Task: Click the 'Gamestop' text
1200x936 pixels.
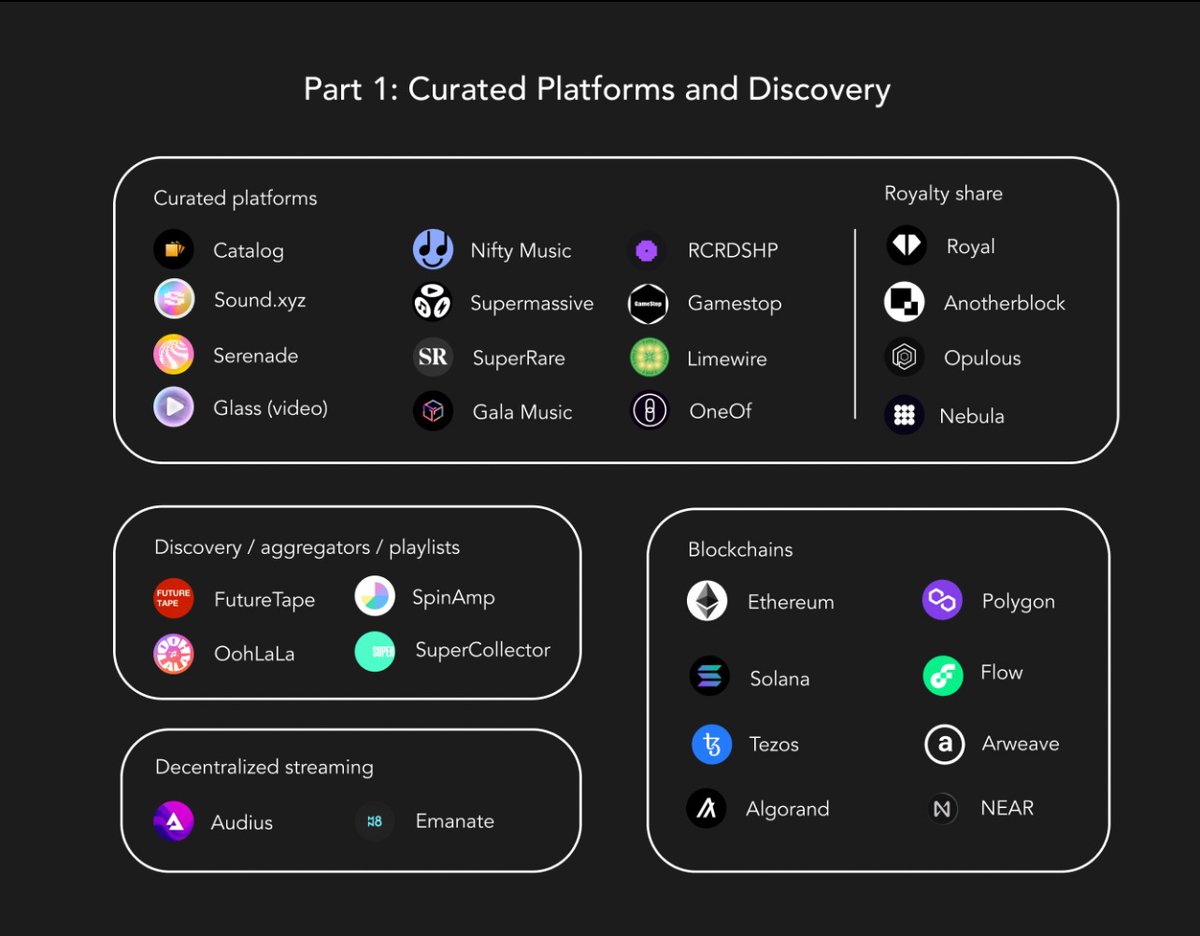Action: click(x=735, y=303)
